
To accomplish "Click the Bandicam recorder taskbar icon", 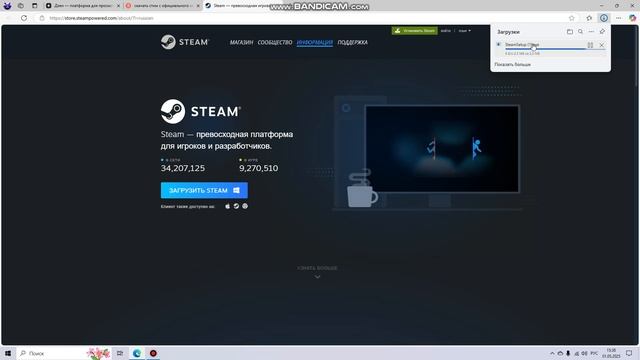I will tap(153, 353).
